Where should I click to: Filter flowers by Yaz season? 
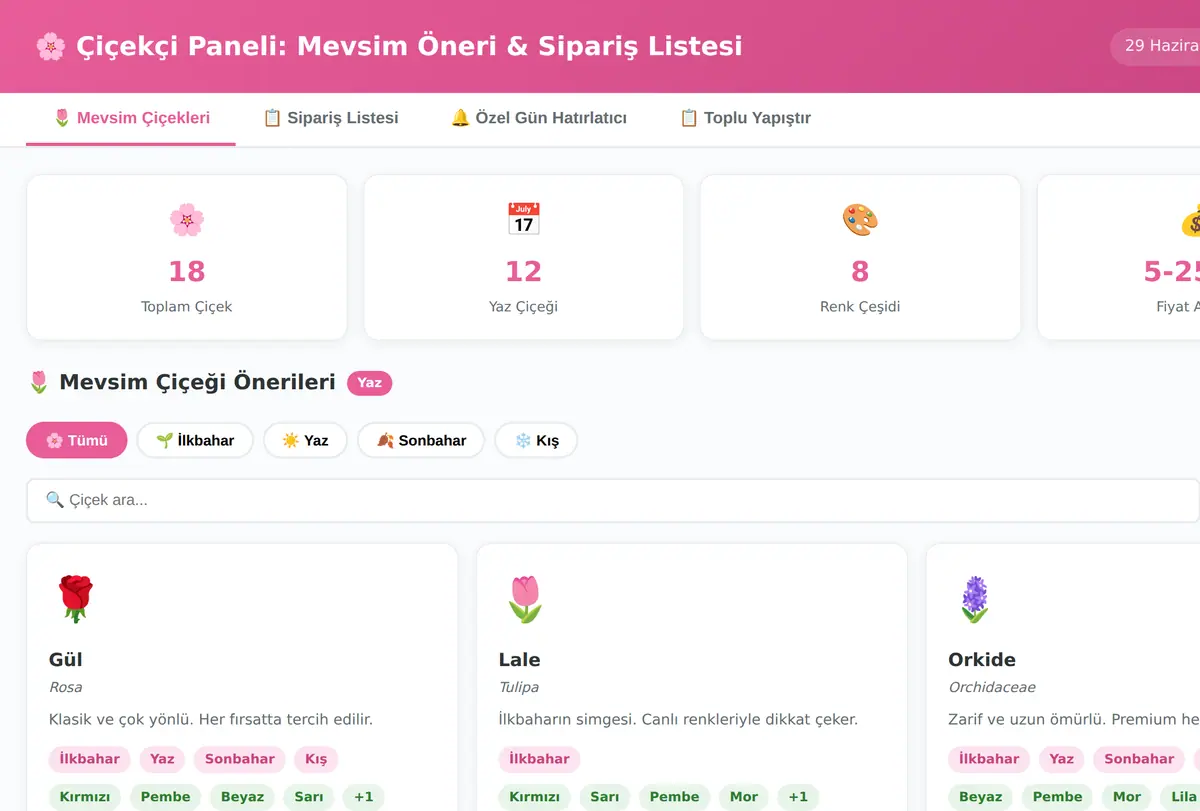point(305,440)
